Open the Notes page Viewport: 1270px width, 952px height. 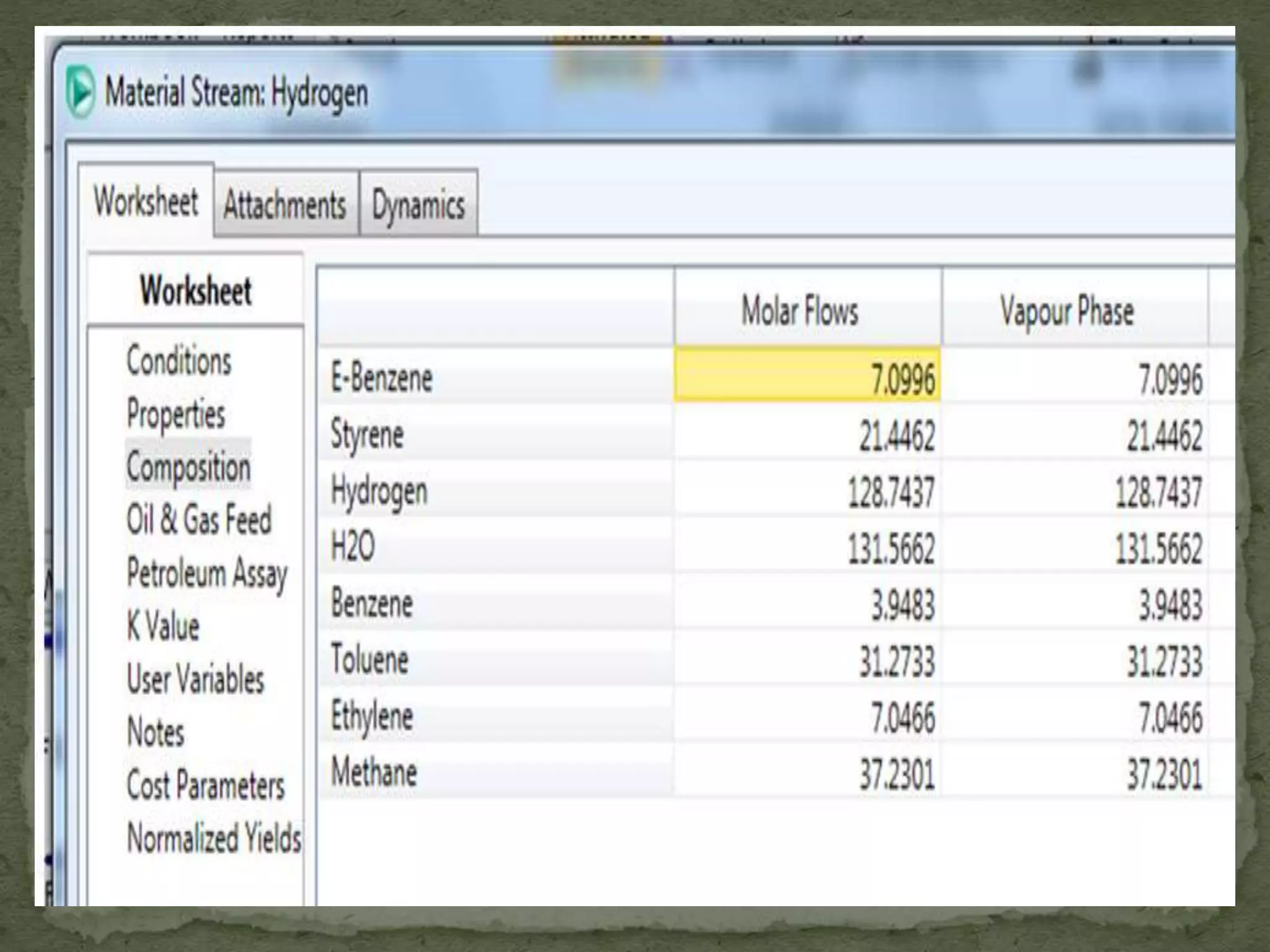tap(156, 732)
